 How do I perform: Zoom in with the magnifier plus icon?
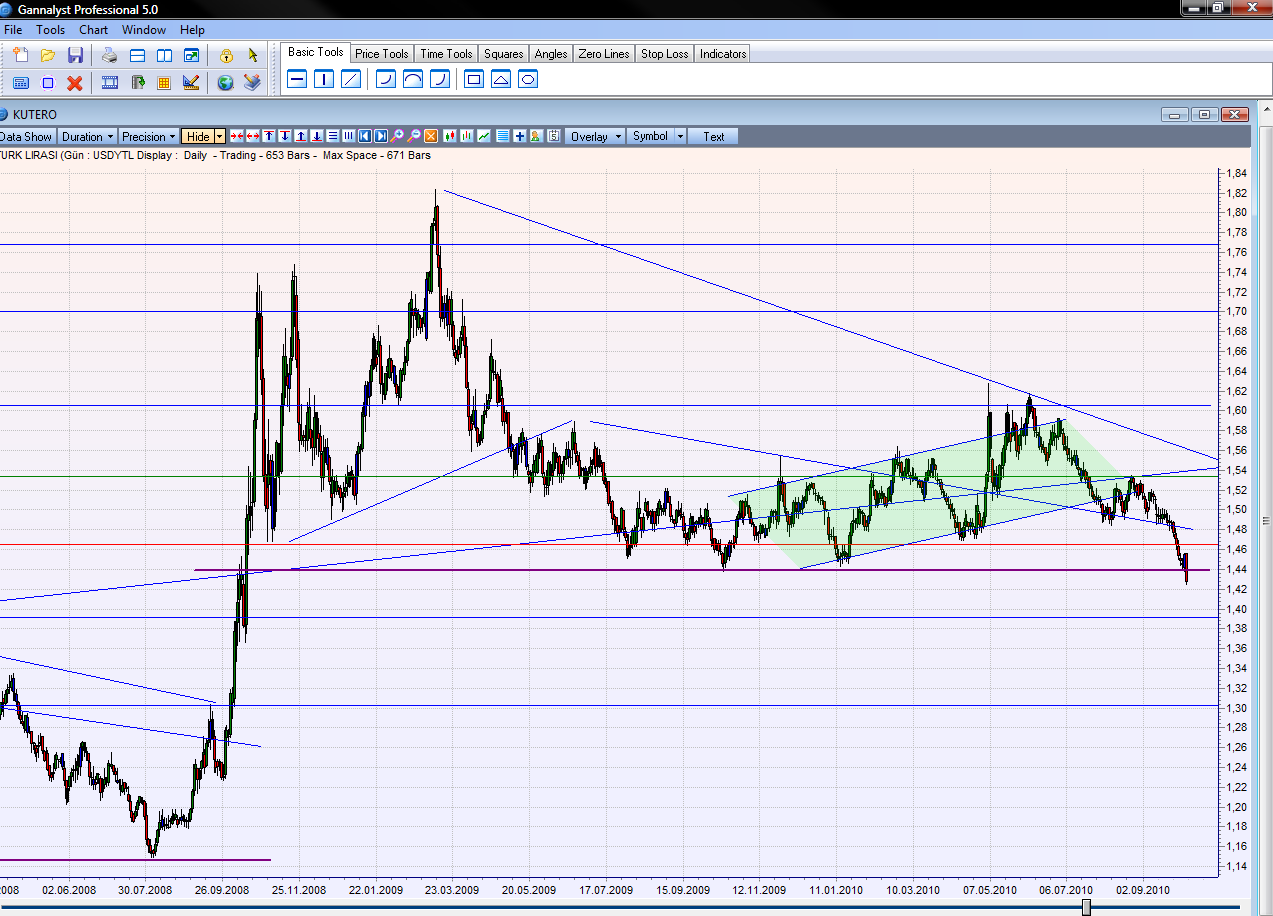click(x=398, y=136)
